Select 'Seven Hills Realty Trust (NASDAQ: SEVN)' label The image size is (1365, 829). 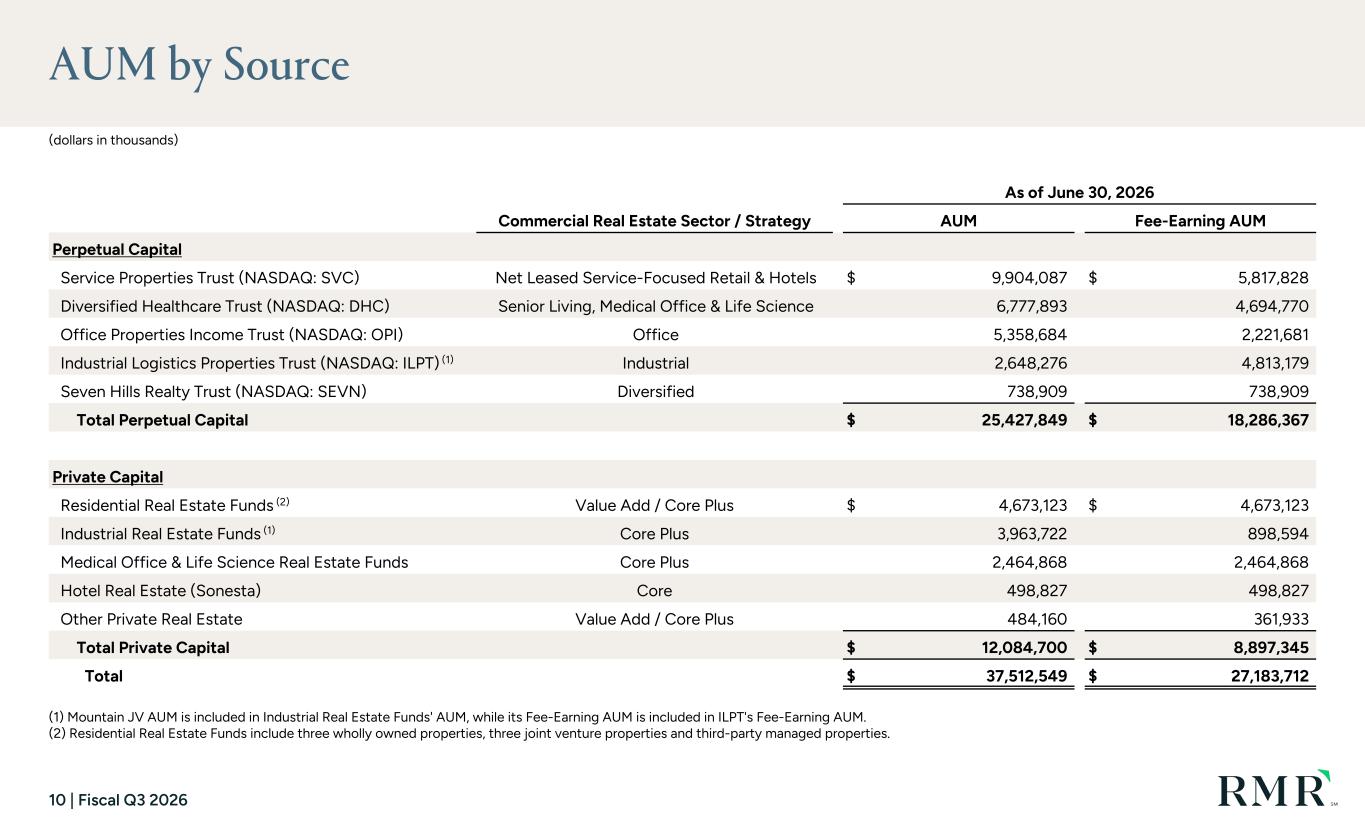(x=213, y=391)
